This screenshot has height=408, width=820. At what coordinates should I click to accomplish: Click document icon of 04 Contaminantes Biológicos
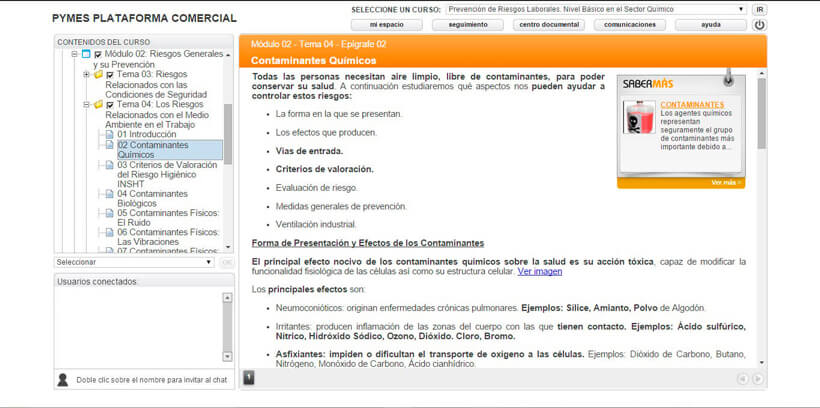(x=109, y=194)
